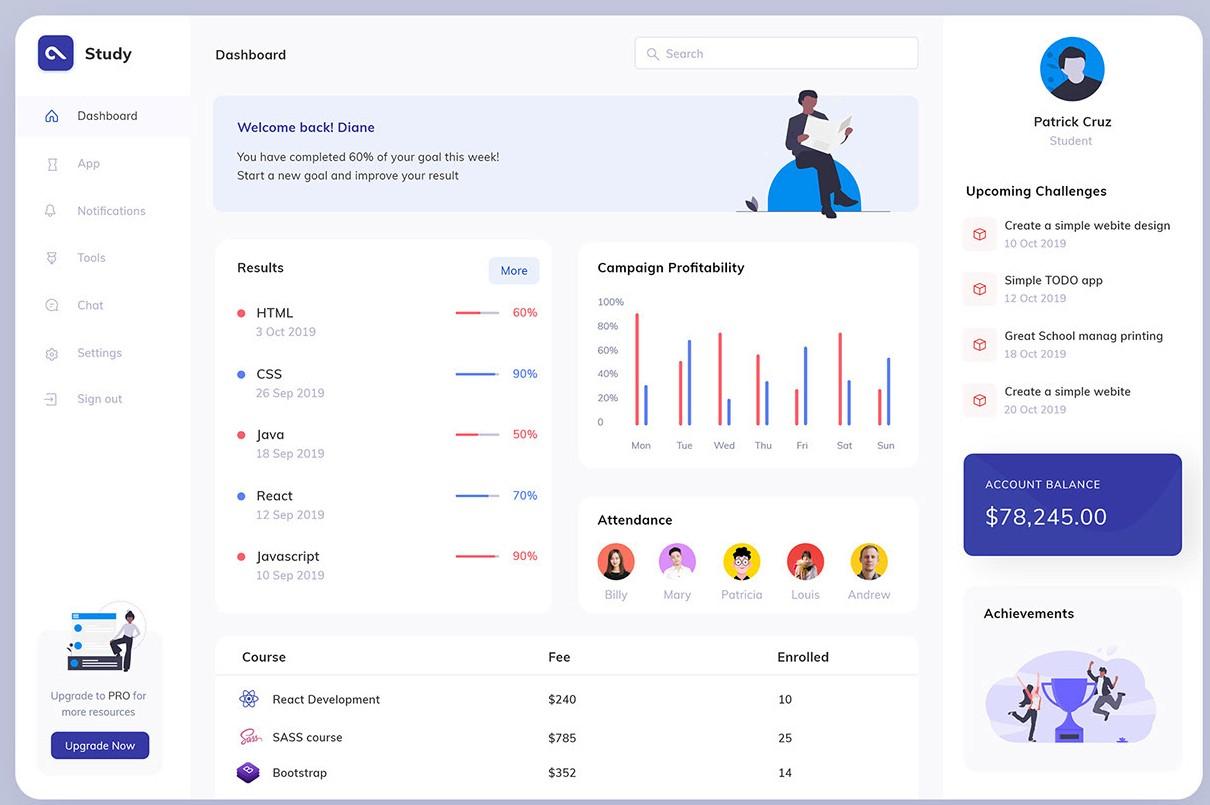Click the Bootstrap course icon

[x=248, y=773]
